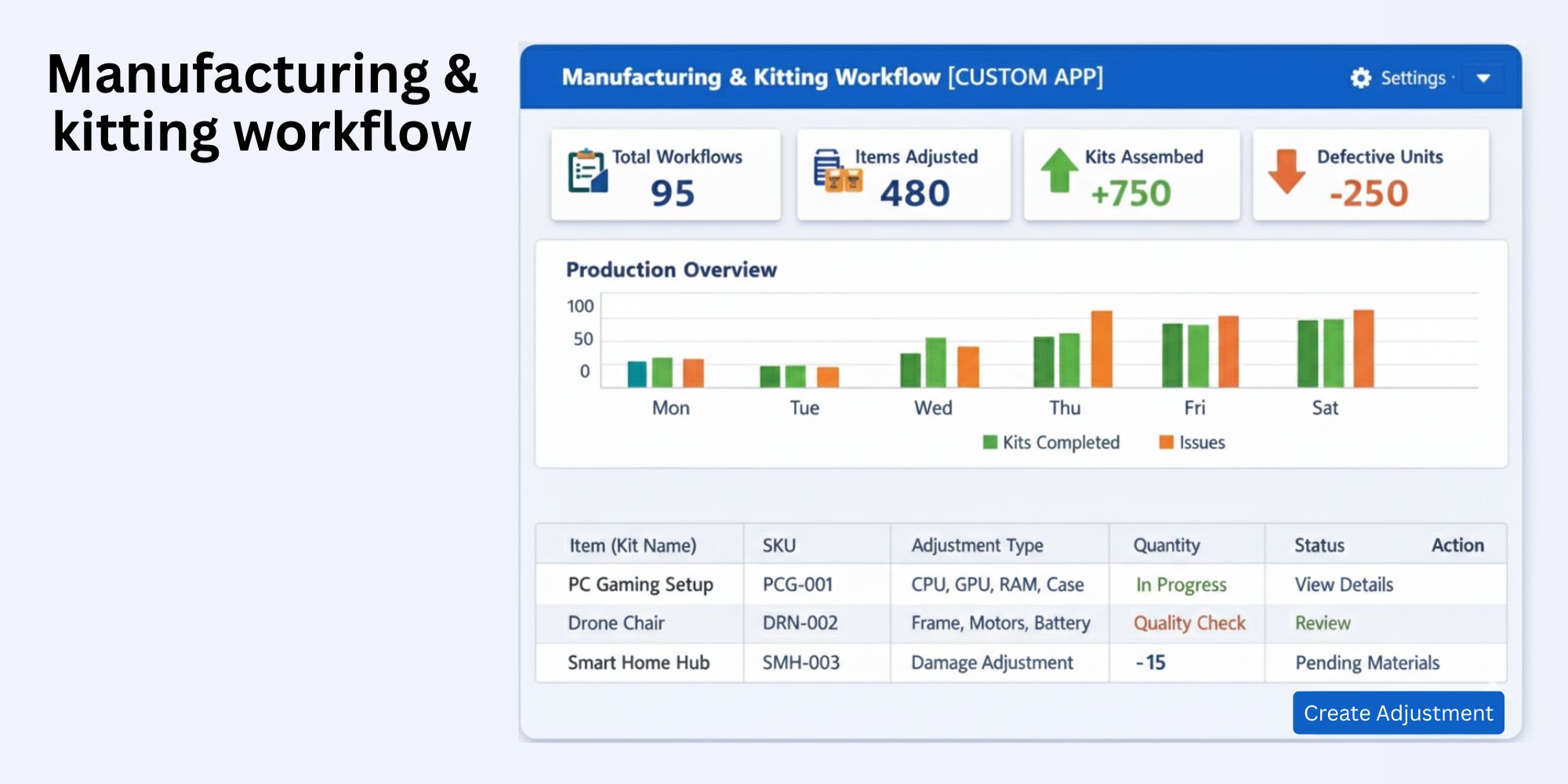Toggle Kits Completed series visibility
1568x784 pixels.
[x=1054, y=442]
